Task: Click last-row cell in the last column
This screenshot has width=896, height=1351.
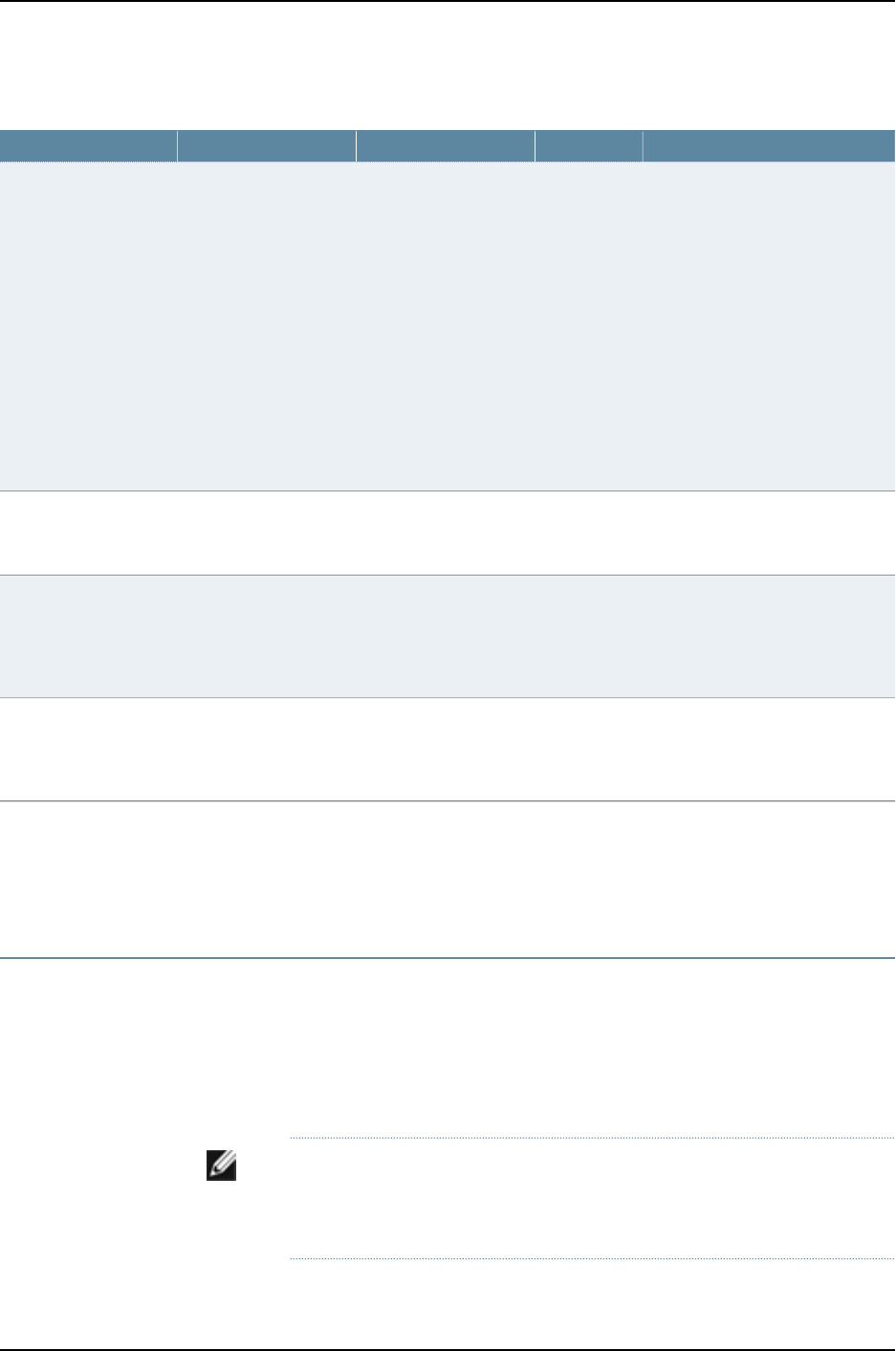Action: tap(769, 879)
